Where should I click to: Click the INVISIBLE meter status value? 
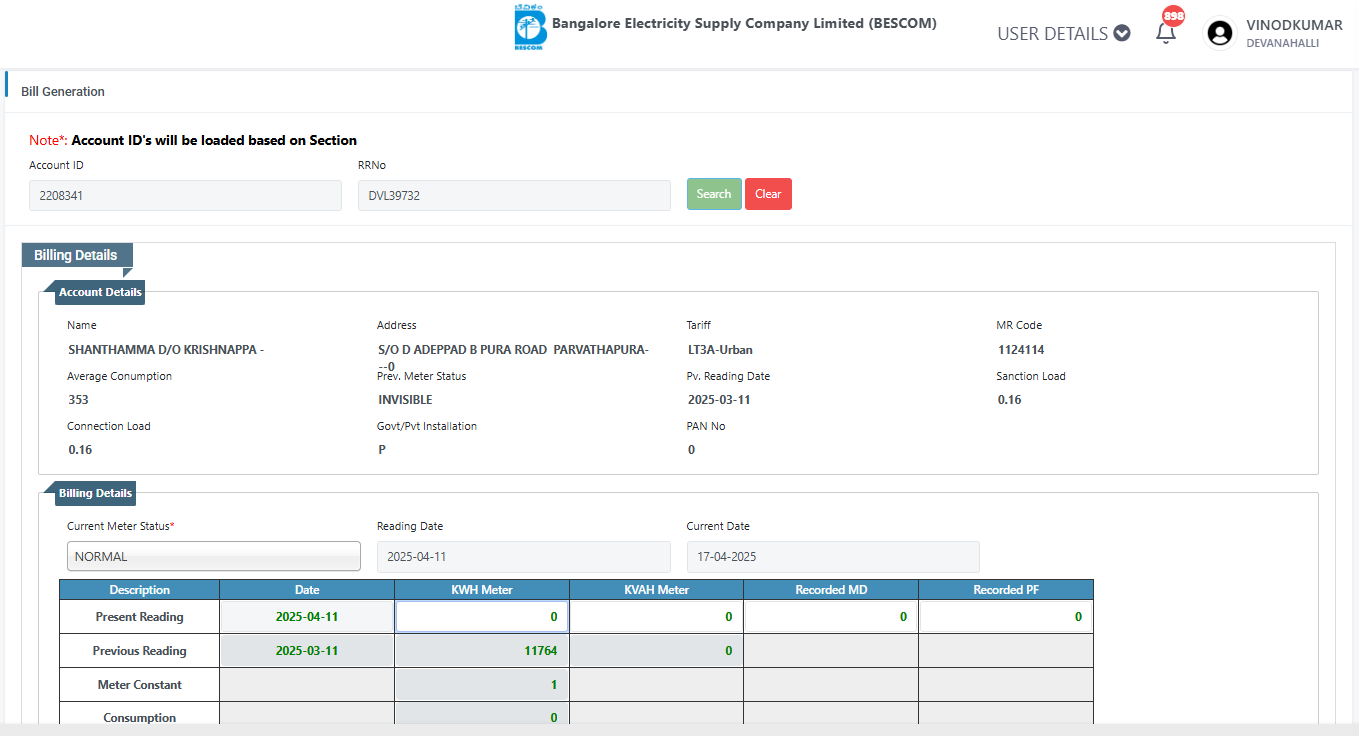click(405, 400)
